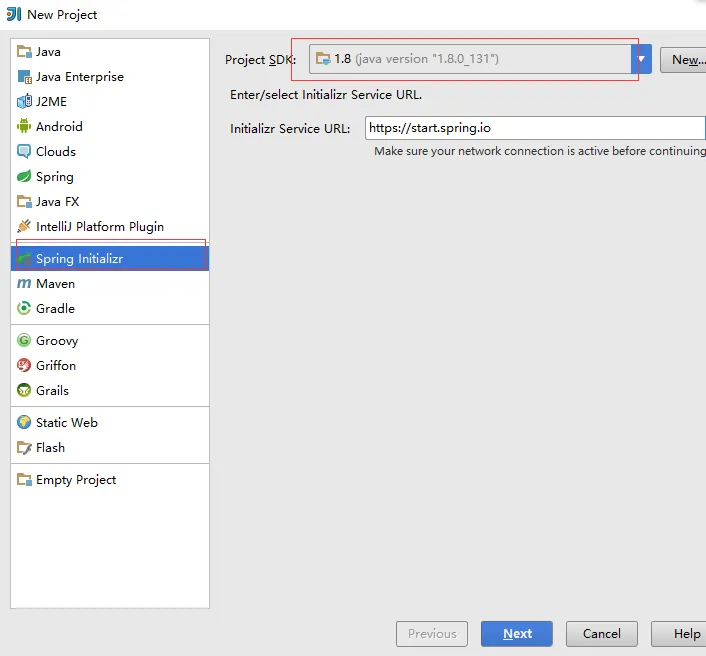Select J2ME in the list
This screenshot has width=706, height=656.
click(110, 102)
